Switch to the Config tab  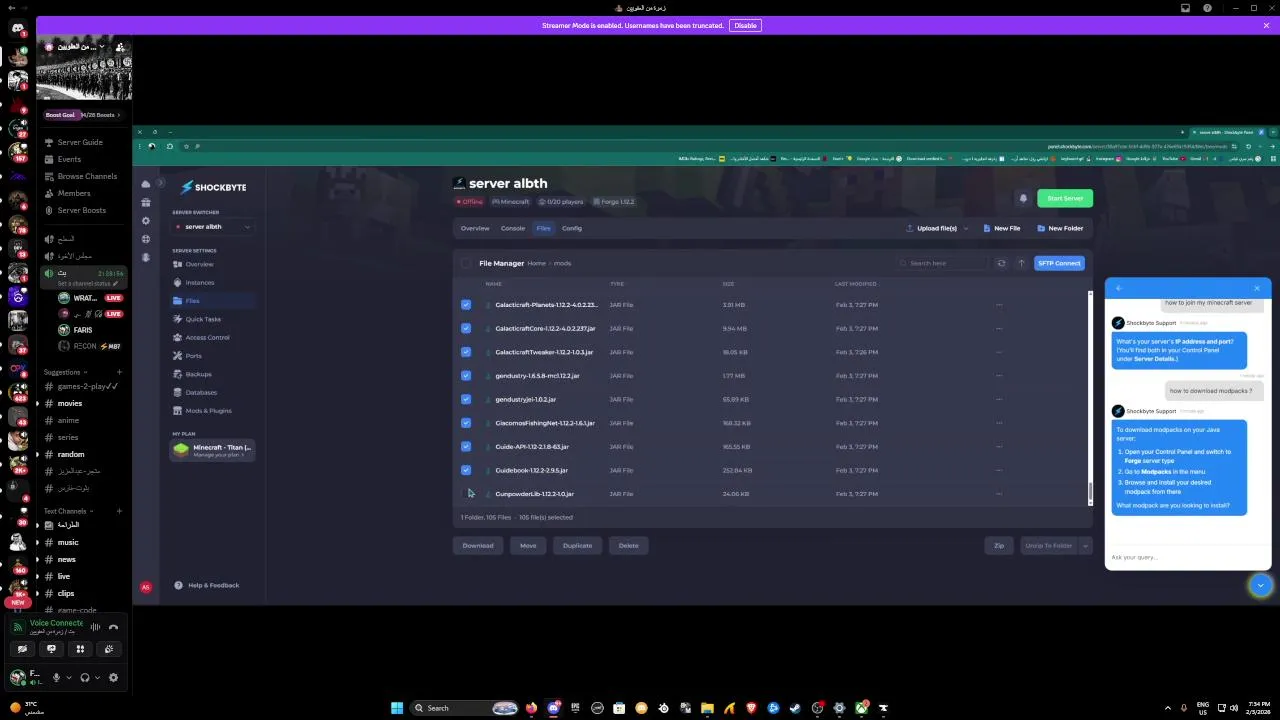(572, 228)
